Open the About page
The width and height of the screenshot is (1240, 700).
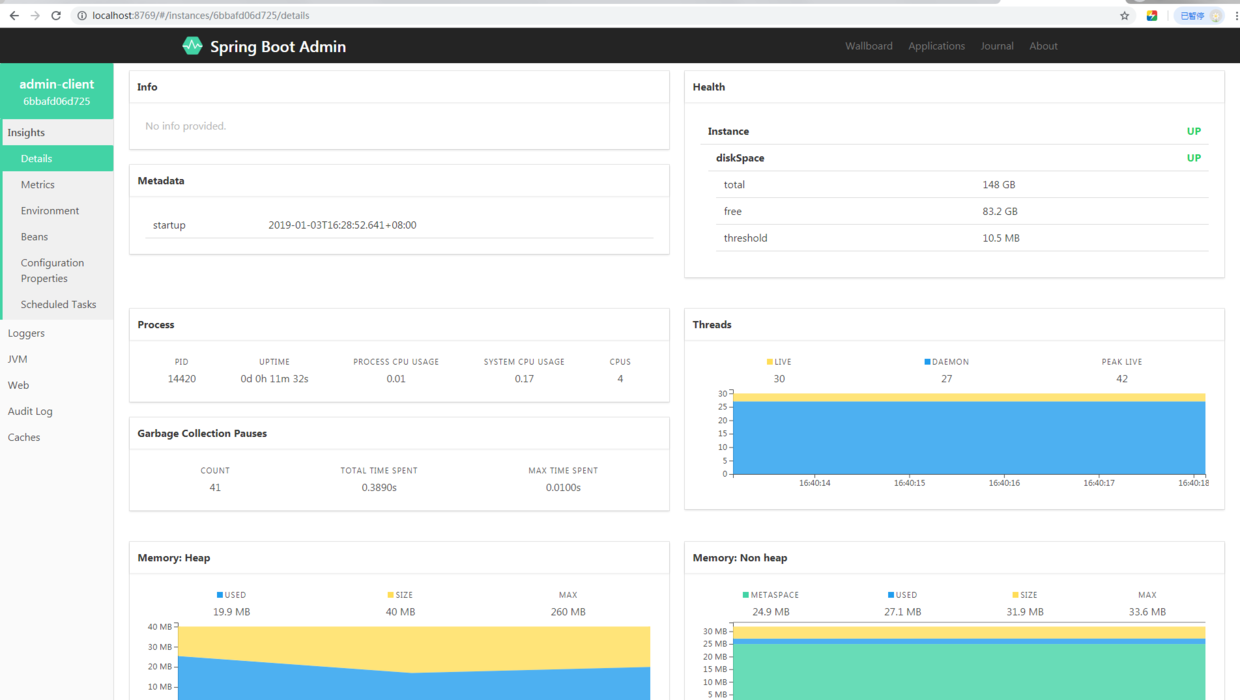click(x=1043, y=46)
